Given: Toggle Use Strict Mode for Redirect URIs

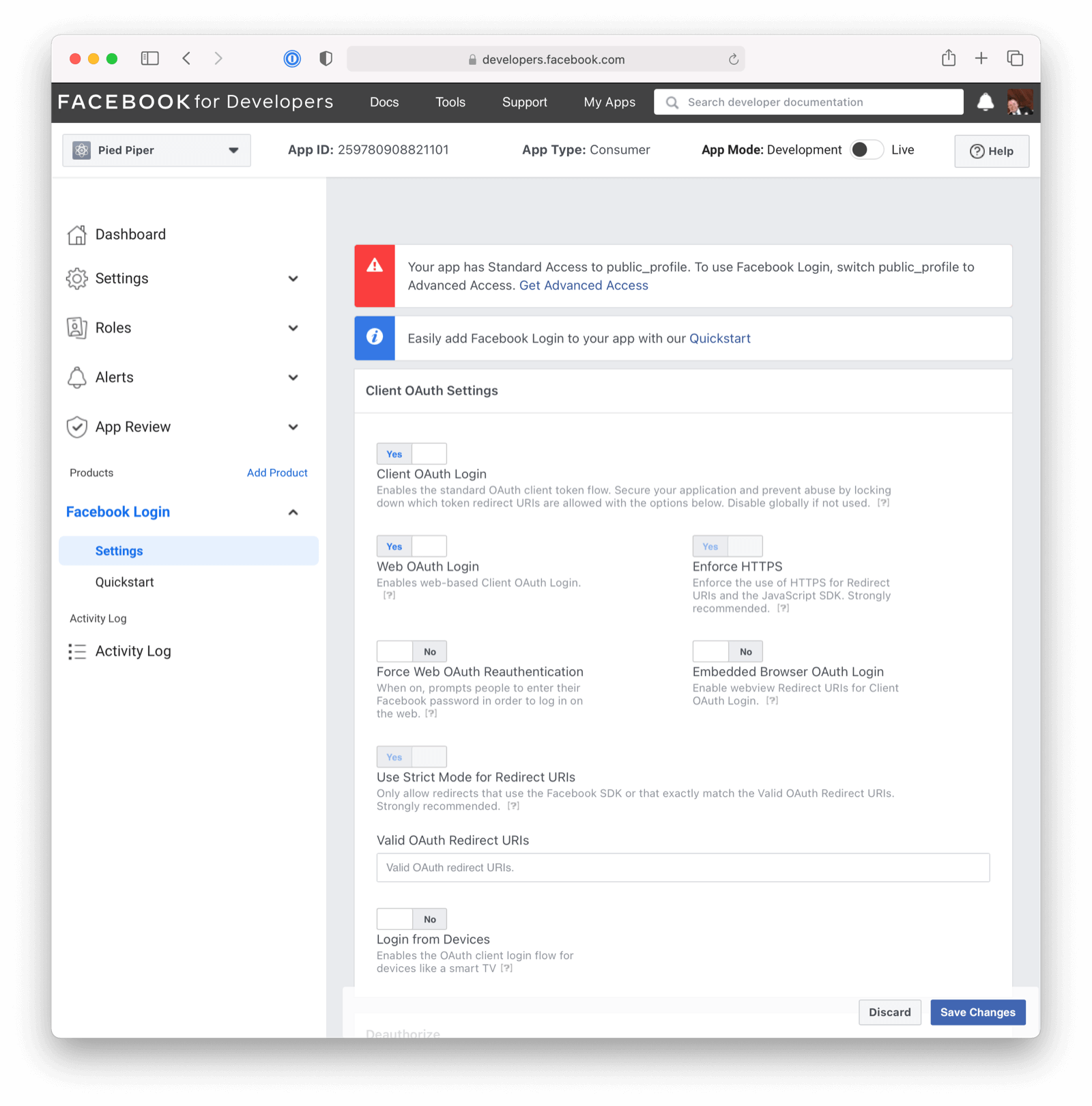Looking at the screenshot, I should (x=412, y=756).
